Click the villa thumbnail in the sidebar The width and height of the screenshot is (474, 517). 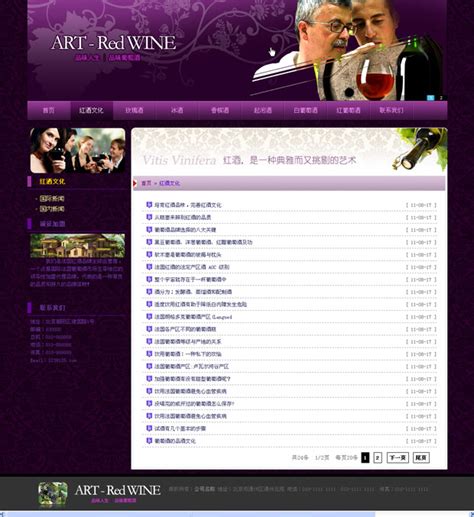coord(78,246)
